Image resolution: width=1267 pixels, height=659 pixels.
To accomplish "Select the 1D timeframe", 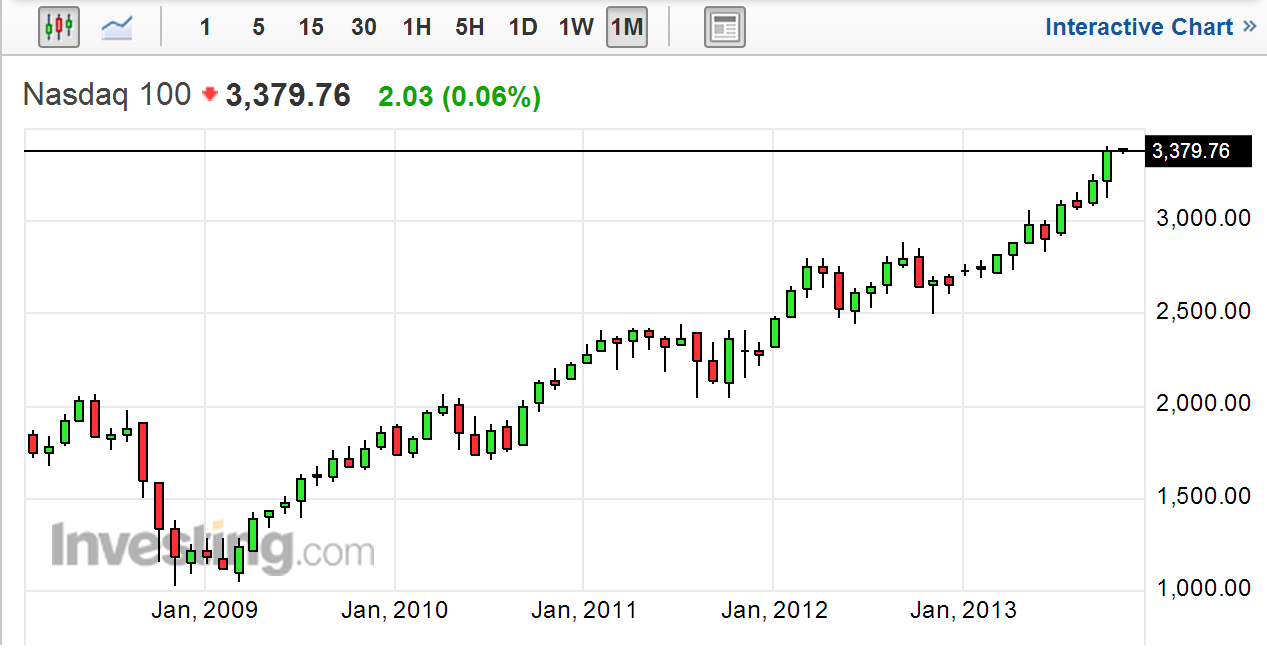I will click(x=523, y=27).
